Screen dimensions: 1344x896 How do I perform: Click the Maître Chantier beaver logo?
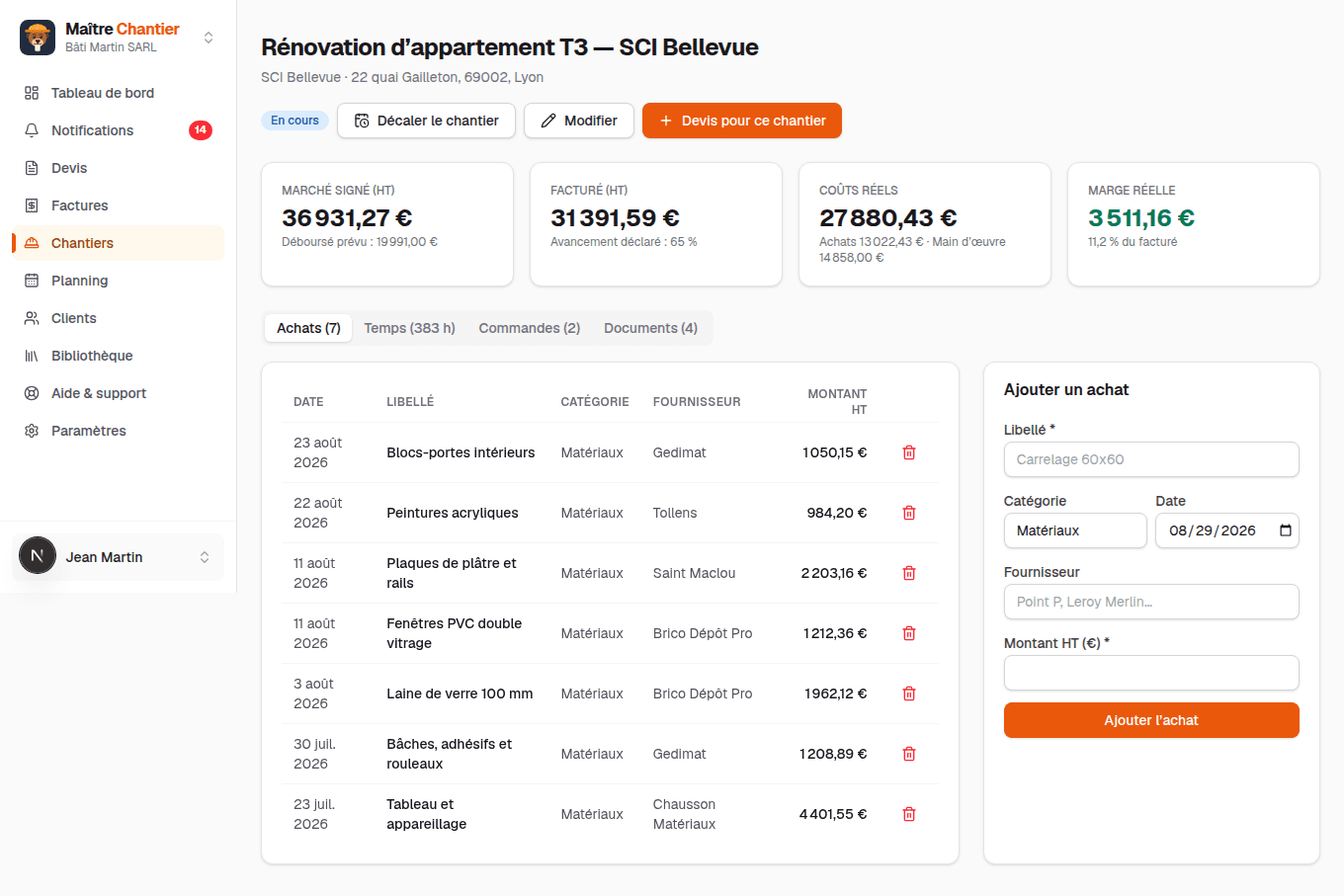coord(38,38)
